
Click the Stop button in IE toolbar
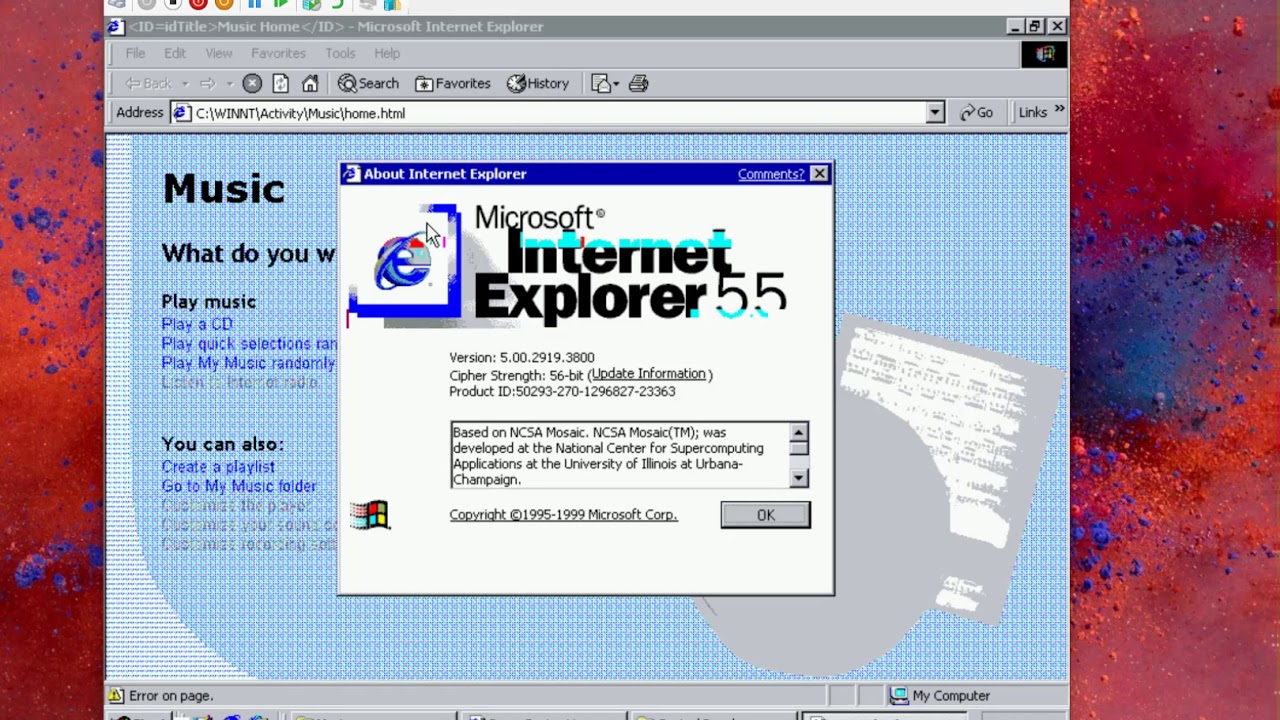[x=252, y=83]
